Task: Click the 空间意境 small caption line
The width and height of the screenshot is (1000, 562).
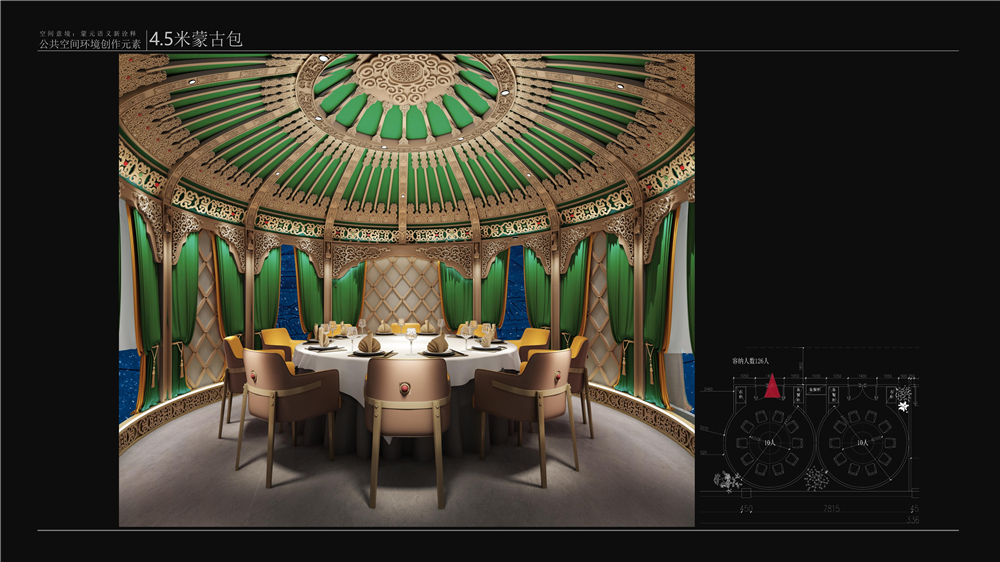Action: (x=90, y=33)
